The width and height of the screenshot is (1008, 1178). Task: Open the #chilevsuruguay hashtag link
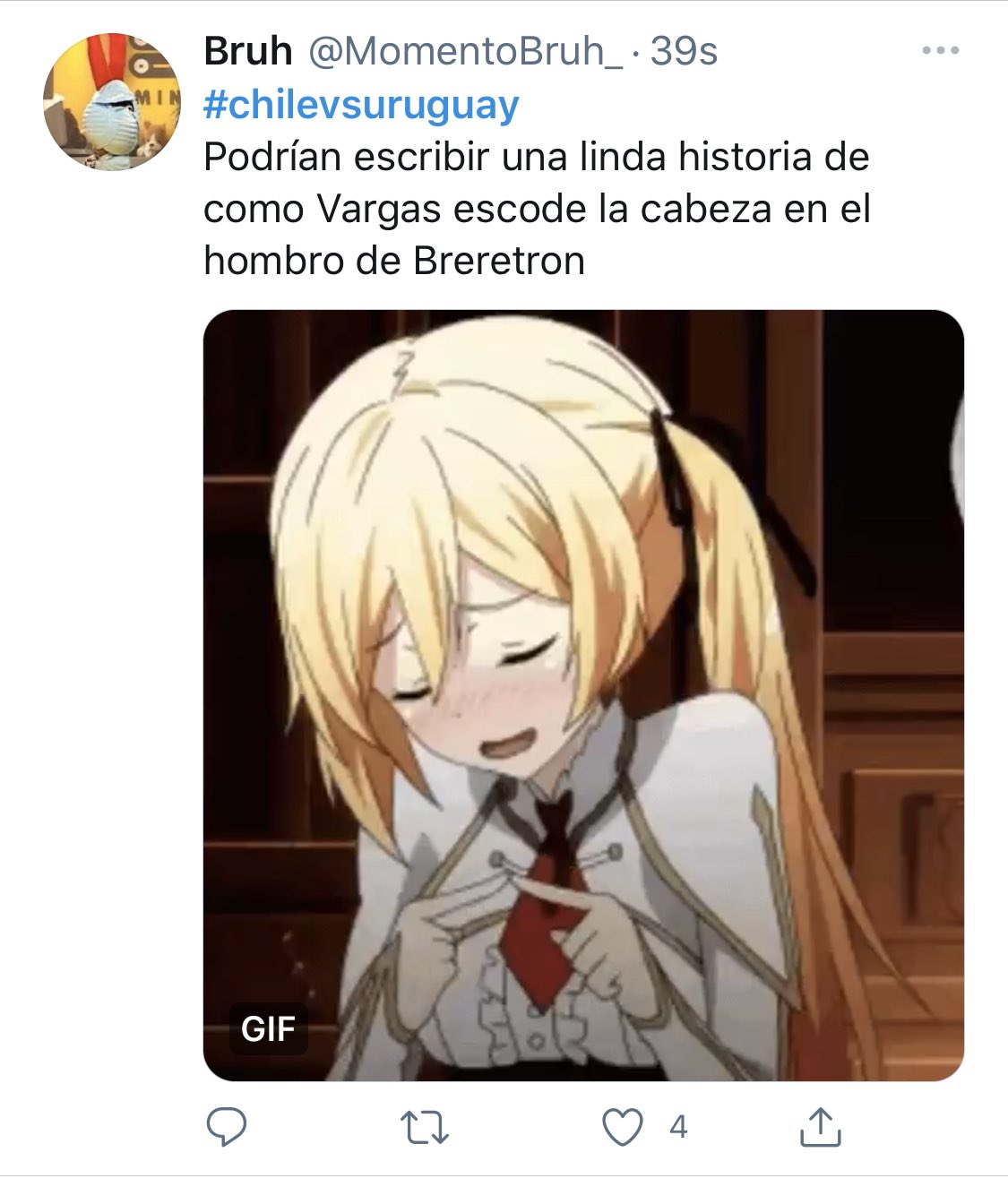click(361, 105)
